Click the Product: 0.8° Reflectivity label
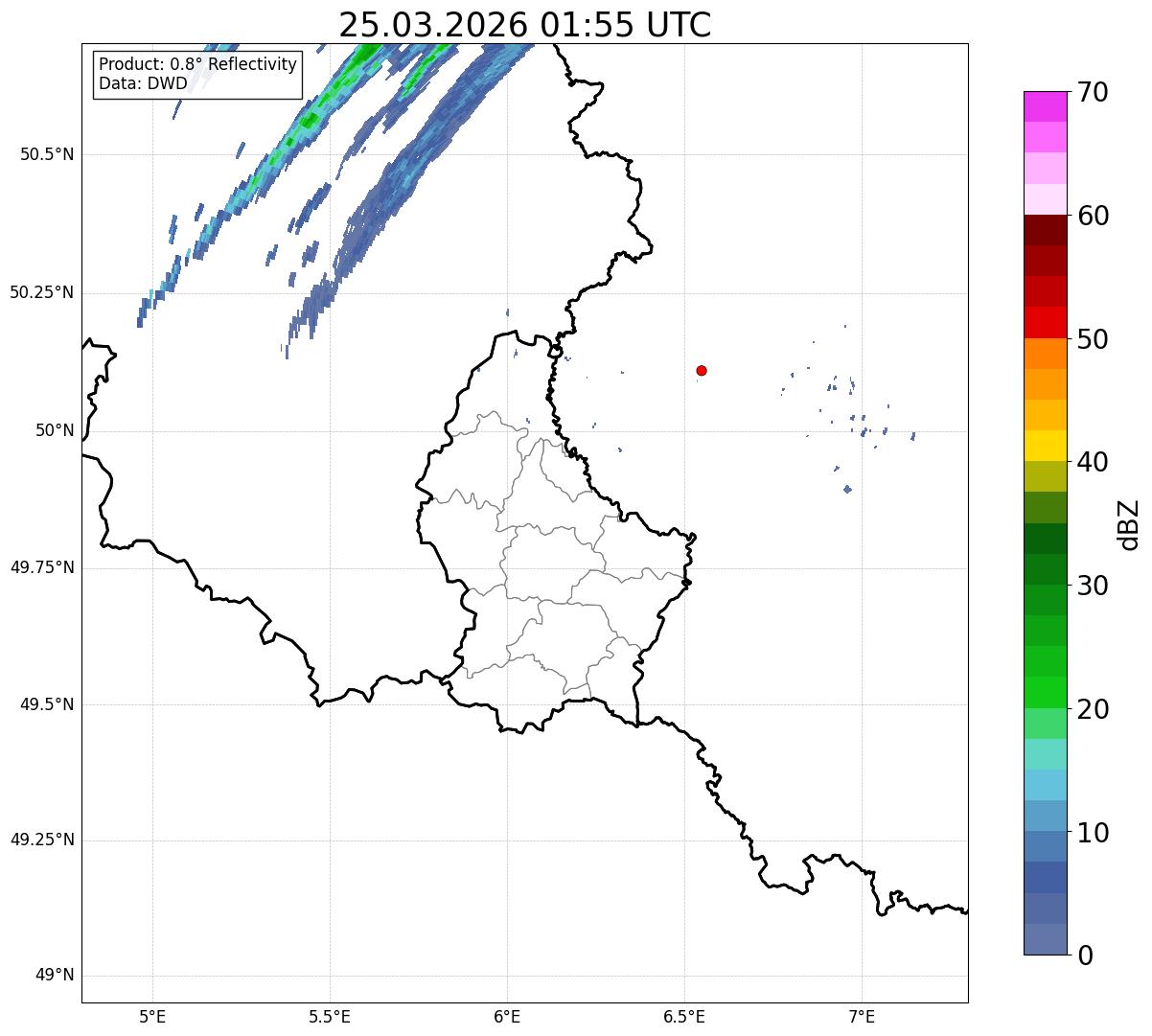The width and height of the screenshot is (1152, 1036). point(198,64)
